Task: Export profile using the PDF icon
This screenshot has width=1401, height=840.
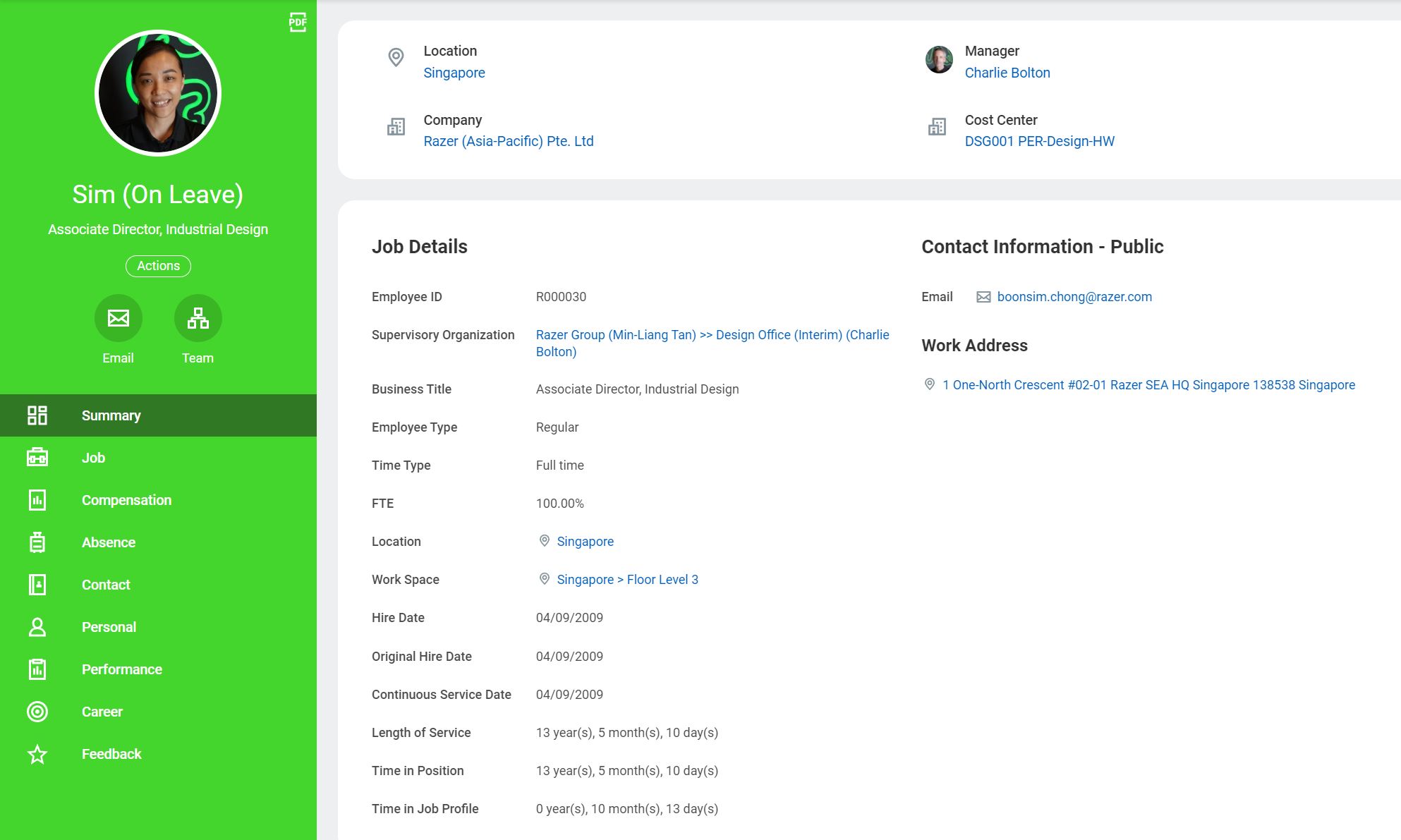Action: (x=298, y=23)
